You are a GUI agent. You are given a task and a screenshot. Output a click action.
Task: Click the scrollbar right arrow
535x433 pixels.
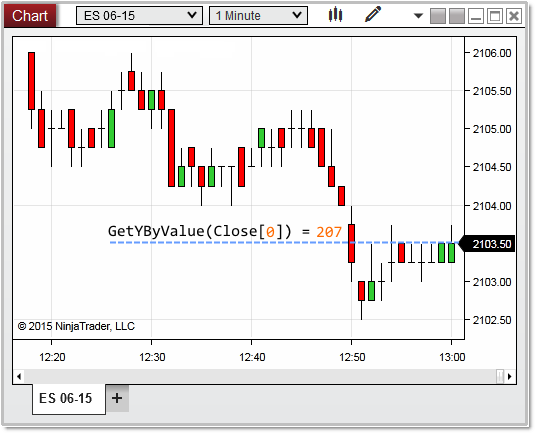point(510,376)
